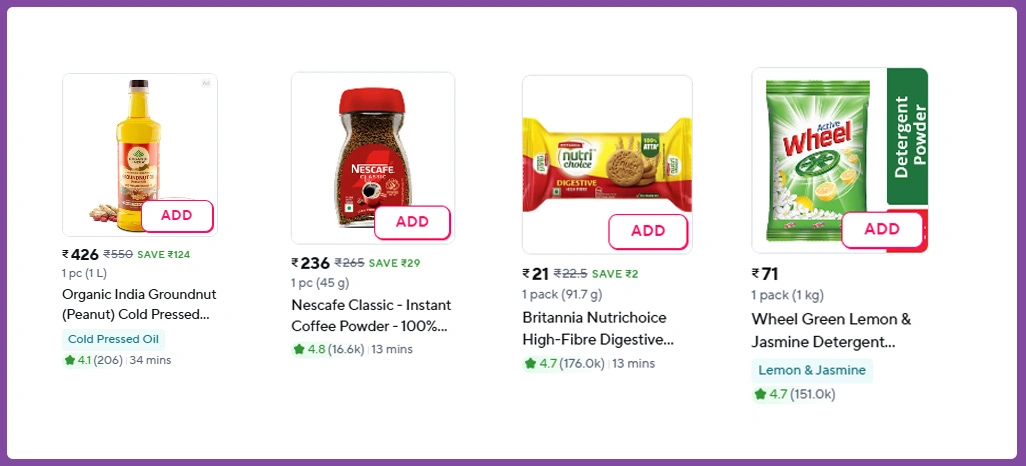Click the green star rating for Nutrichoice

530,363
